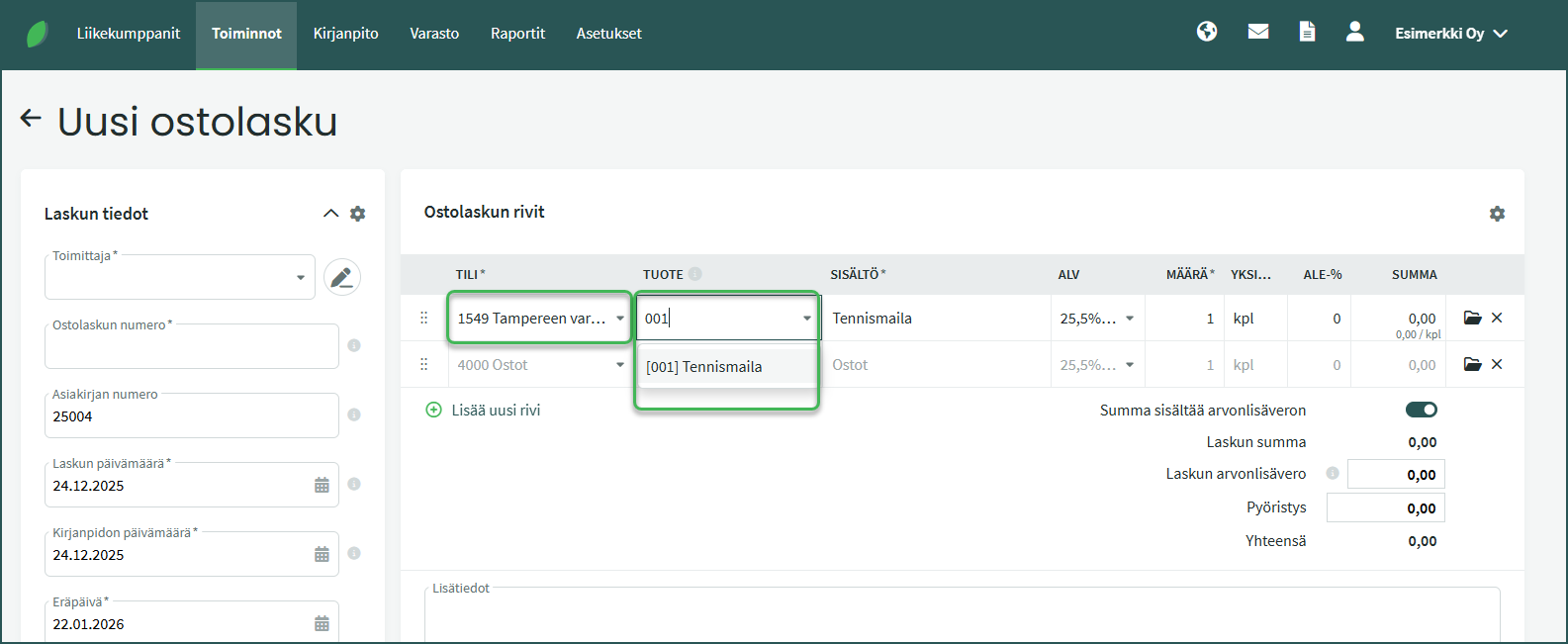
Task: Open the envelope messages icon
Action: pos(1258,32)
